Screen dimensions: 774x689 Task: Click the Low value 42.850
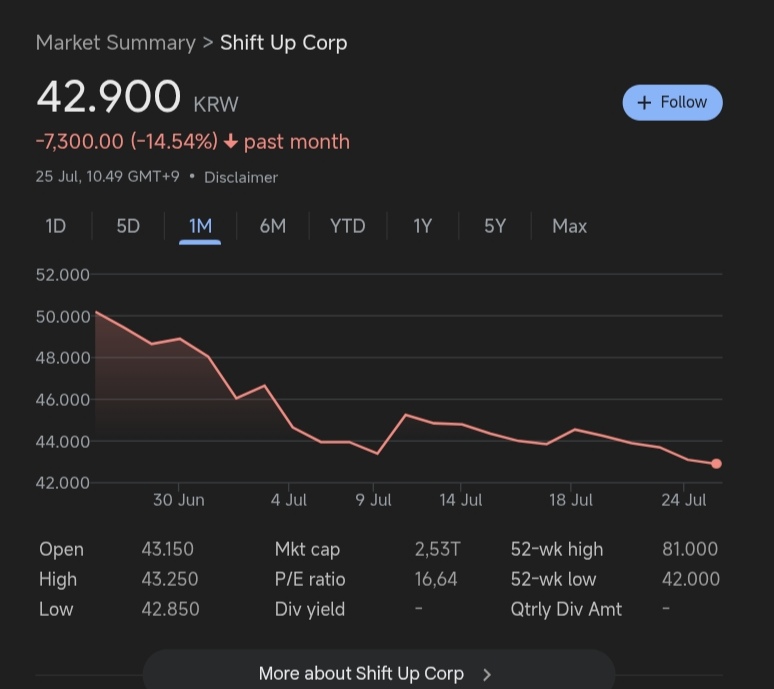(x=170, y=609)
